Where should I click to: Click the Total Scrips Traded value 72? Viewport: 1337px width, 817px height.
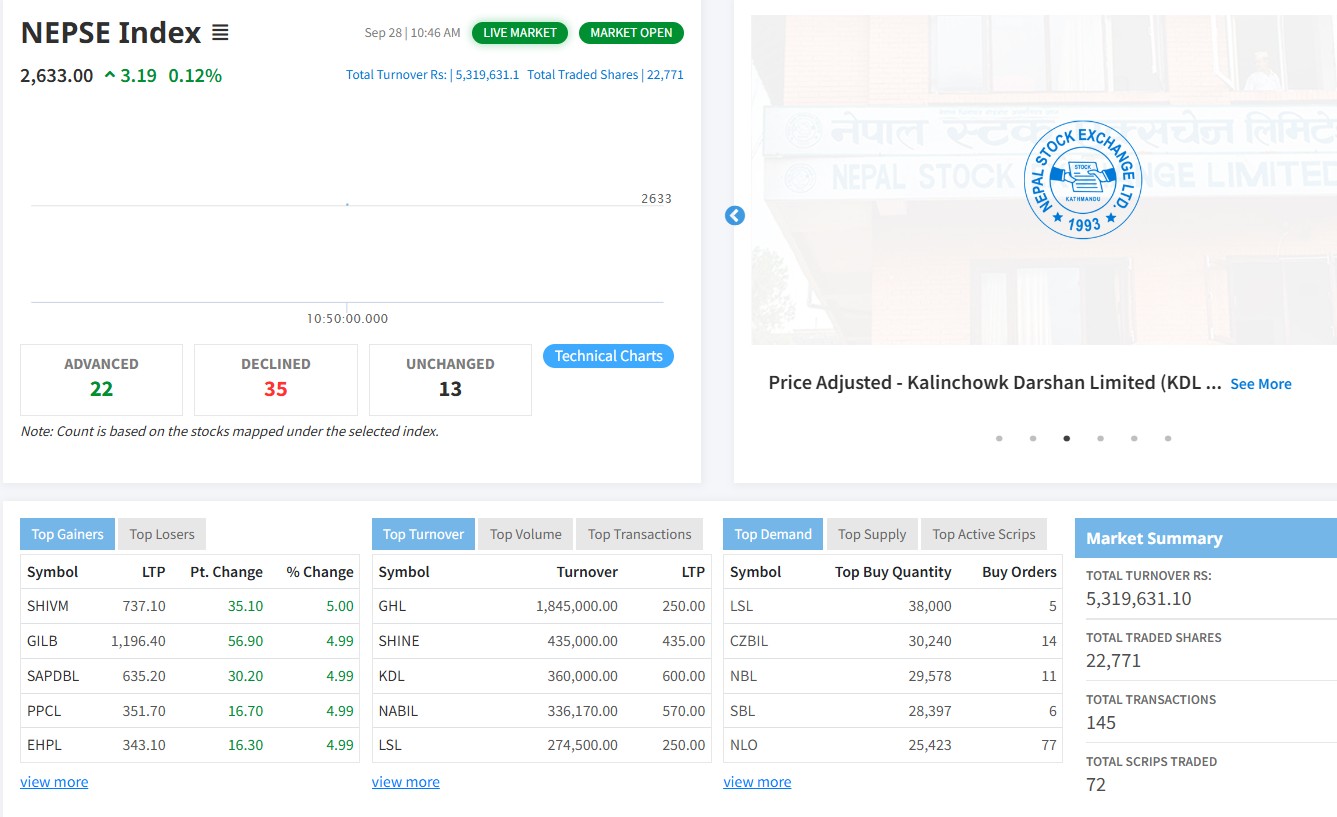pyautogui.click(x=1096, y=785)
